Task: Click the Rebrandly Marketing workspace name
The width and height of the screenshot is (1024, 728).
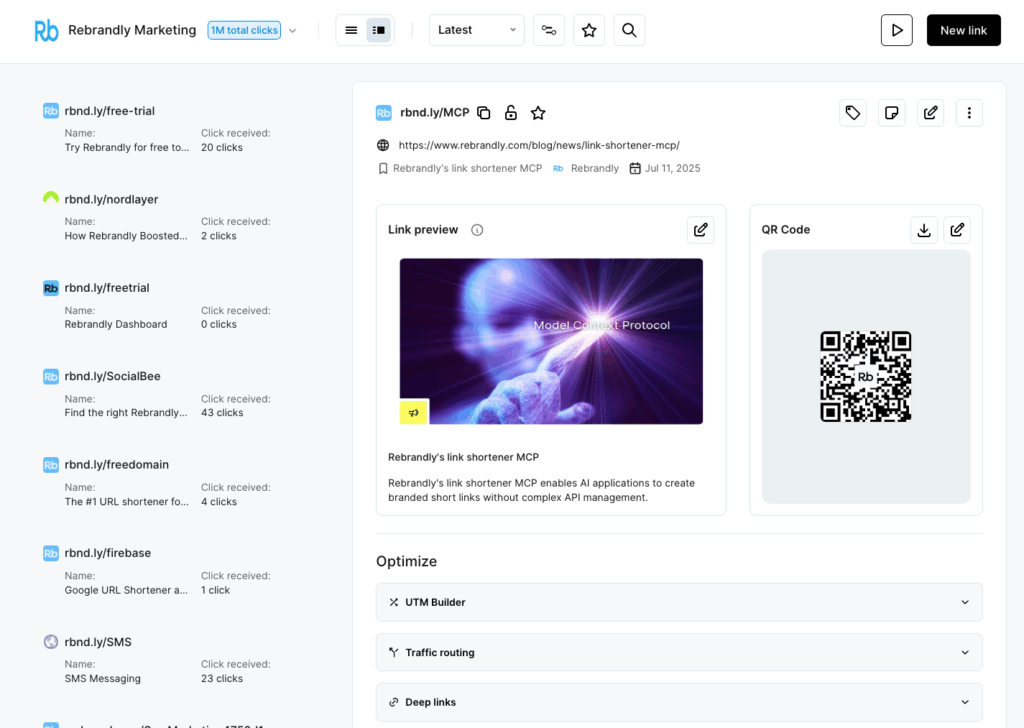Action: (132, 30)
